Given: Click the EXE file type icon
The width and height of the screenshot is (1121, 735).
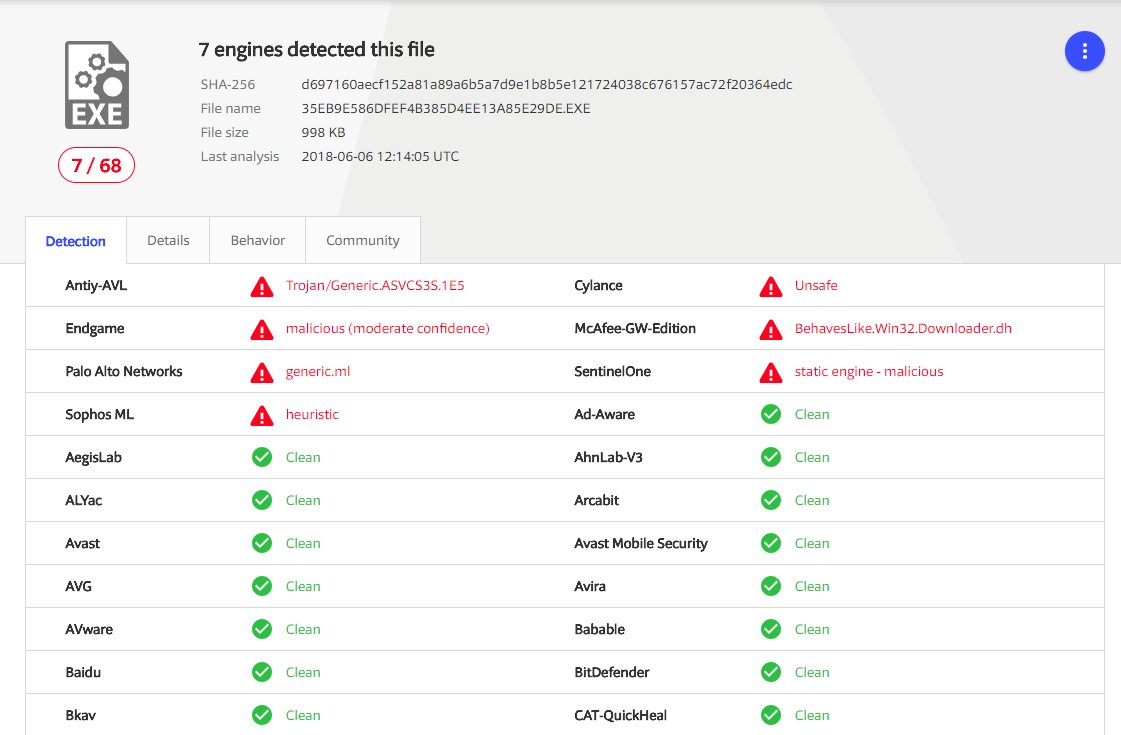Looking at the screenshot, I should [97, 85].
